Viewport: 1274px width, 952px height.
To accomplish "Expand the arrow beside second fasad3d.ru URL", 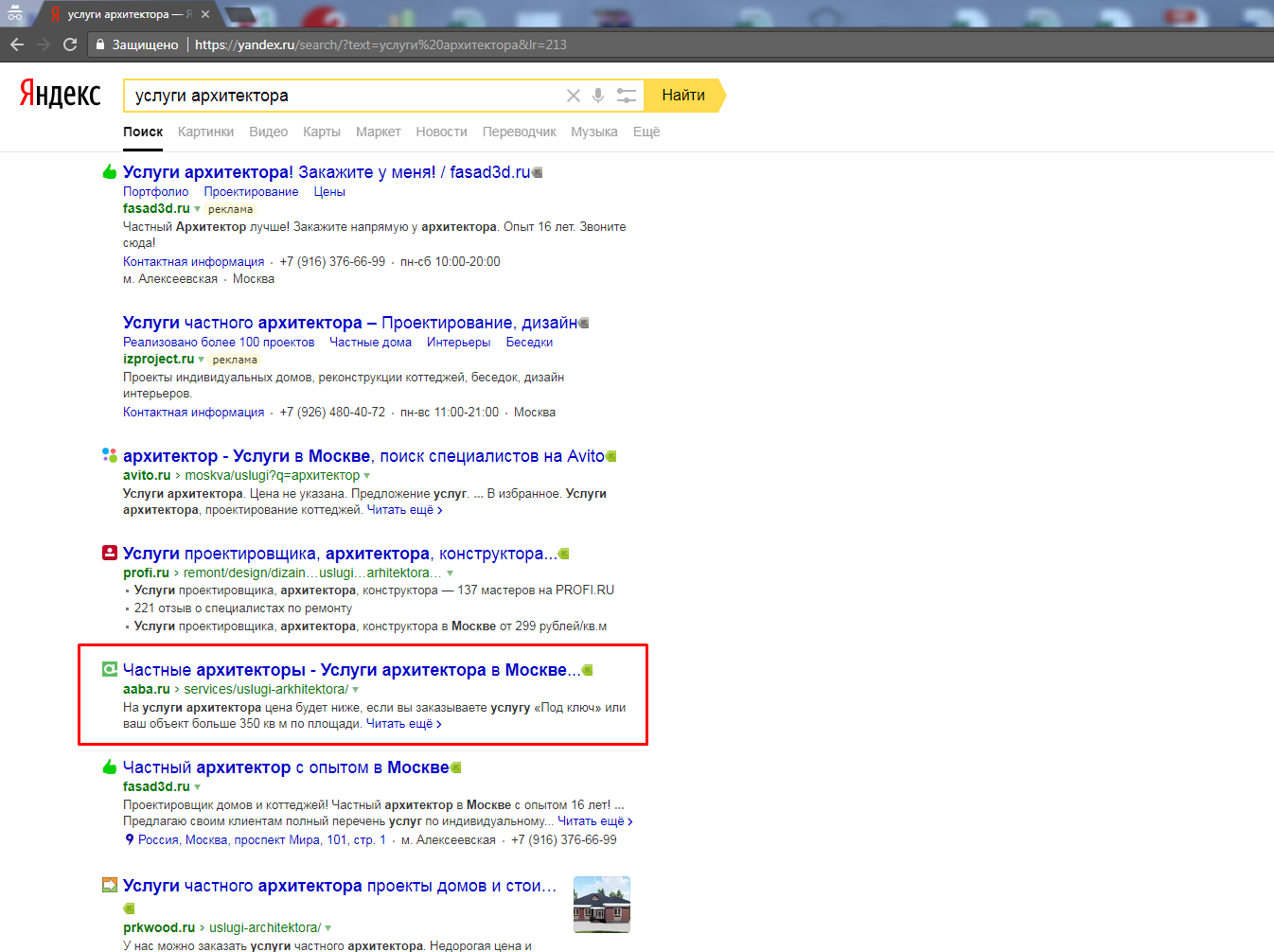I will pyautogui.click(x=198, y=787).
